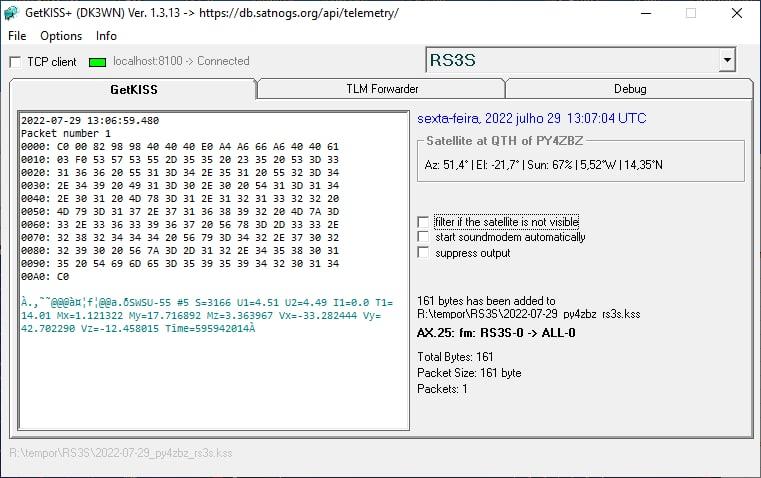The height and width of the screenshot is (478, 761).
Task: Minimize the GetKISS+ window
Action: pyautogui.click(x=646, y=13)
